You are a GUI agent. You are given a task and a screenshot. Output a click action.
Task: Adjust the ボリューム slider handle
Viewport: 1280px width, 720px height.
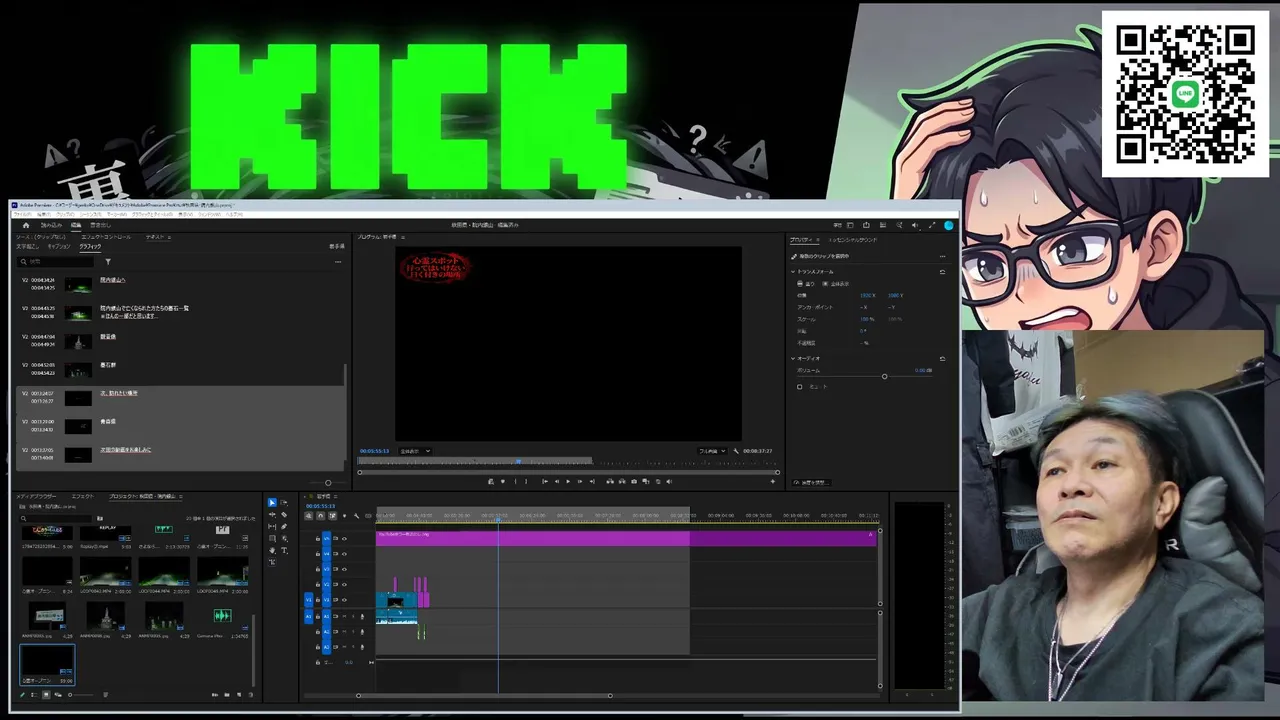click(x=884, y=376)
